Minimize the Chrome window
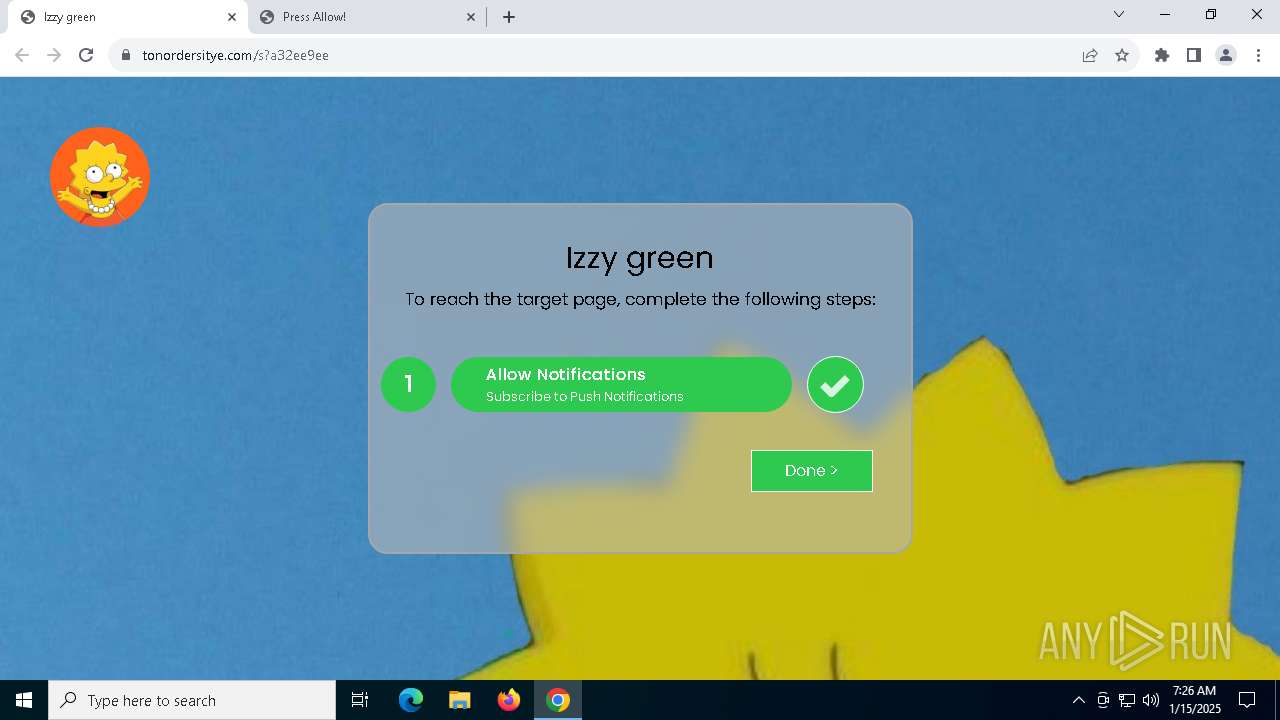Viewport: 1280px width, 720px height. 1165,14
